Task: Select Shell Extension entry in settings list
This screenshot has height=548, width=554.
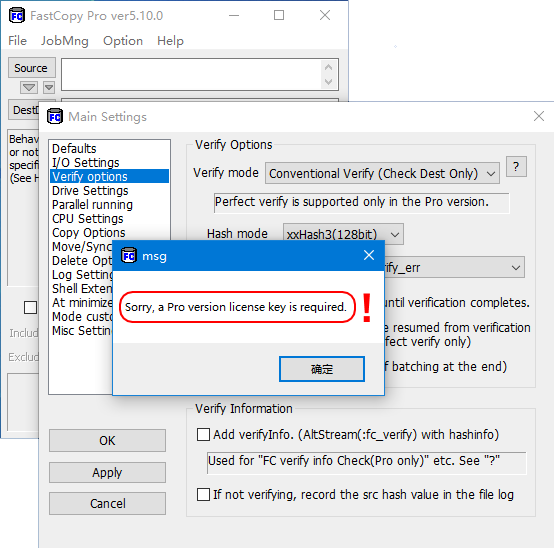Action: point(81,289)
